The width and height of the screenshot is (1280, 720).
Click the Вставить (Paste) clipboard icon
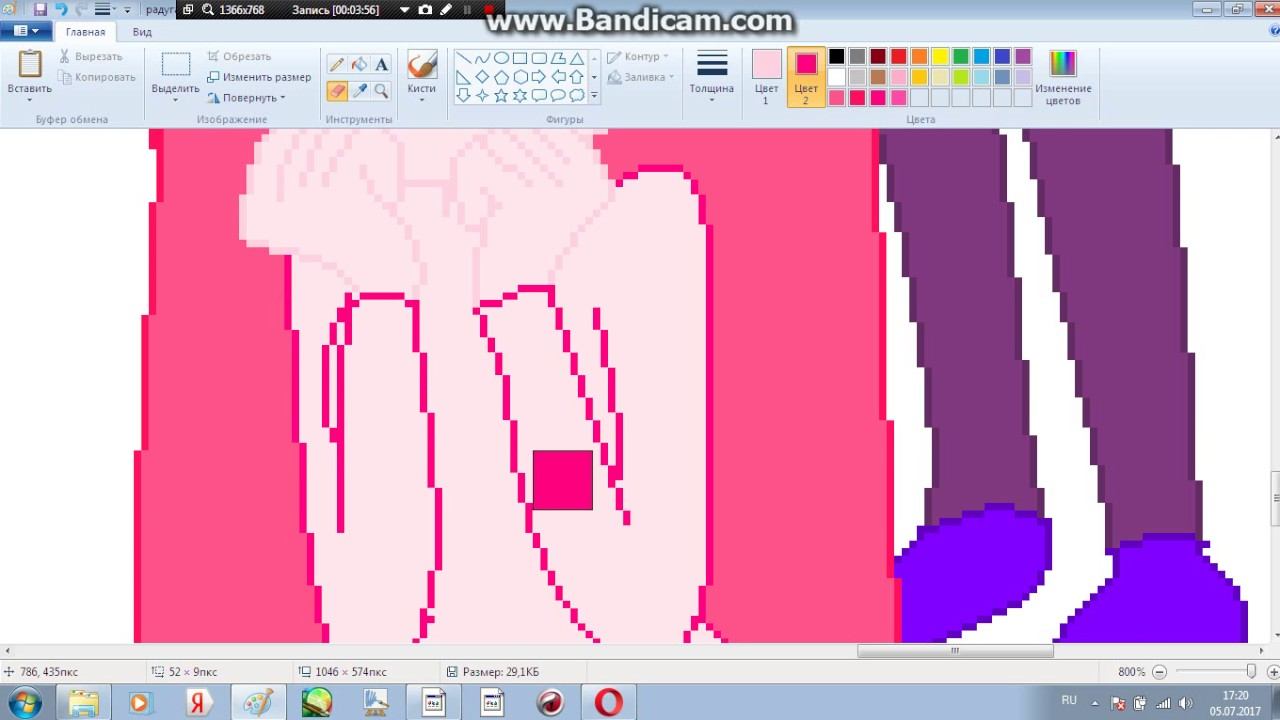30,64
